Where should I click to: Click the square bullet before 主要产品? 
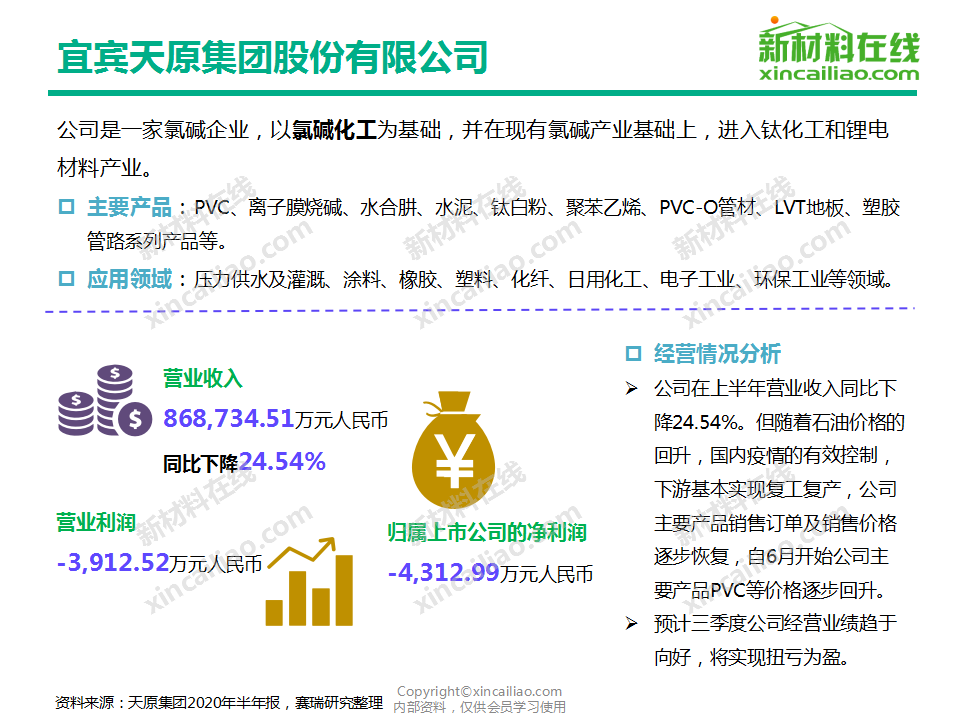pyautogui.click(x=66, y=207)
